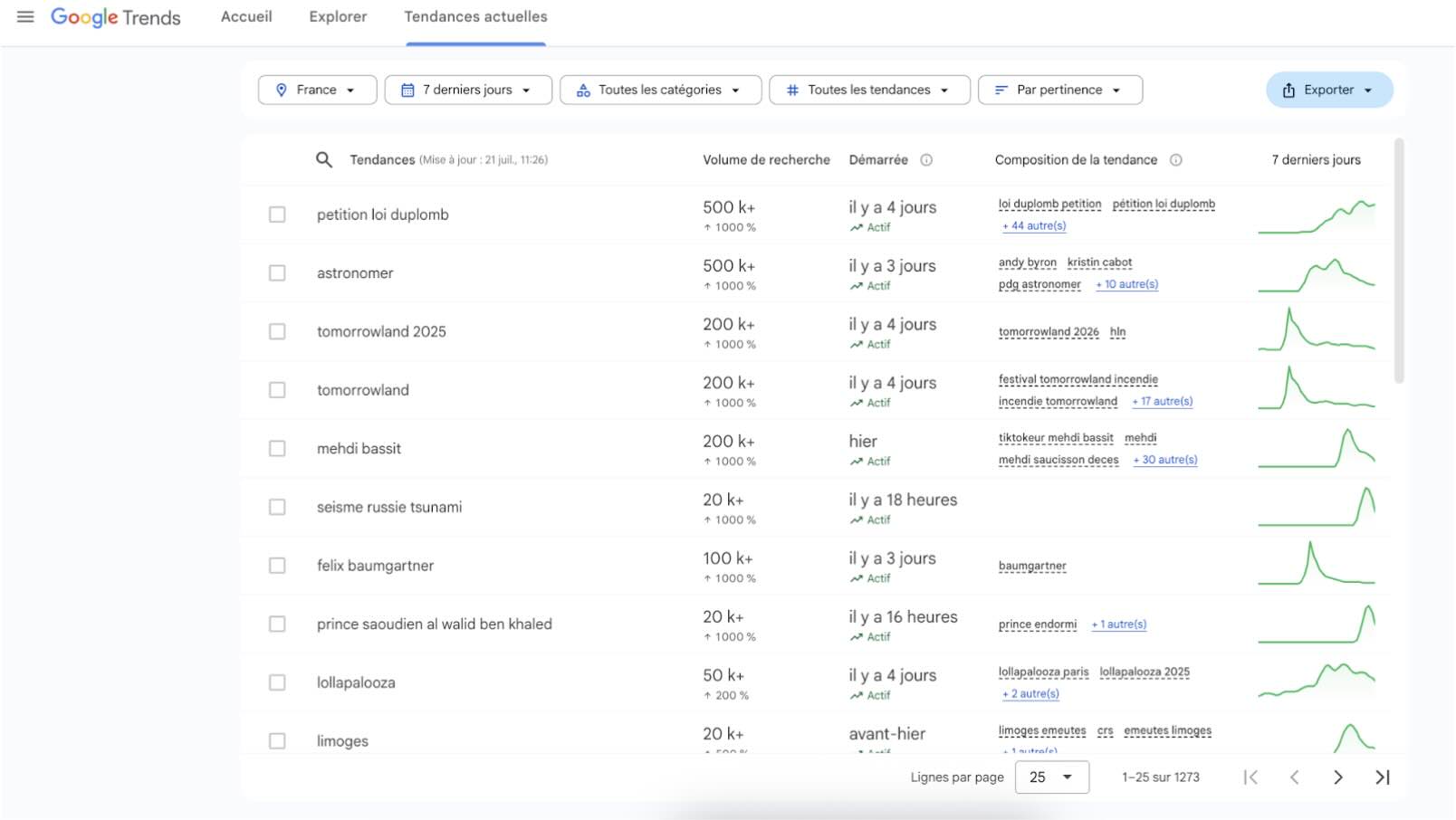Go to previous page of results
Viewport: 1456px width, 820px height.
(x=1294, y=777)
